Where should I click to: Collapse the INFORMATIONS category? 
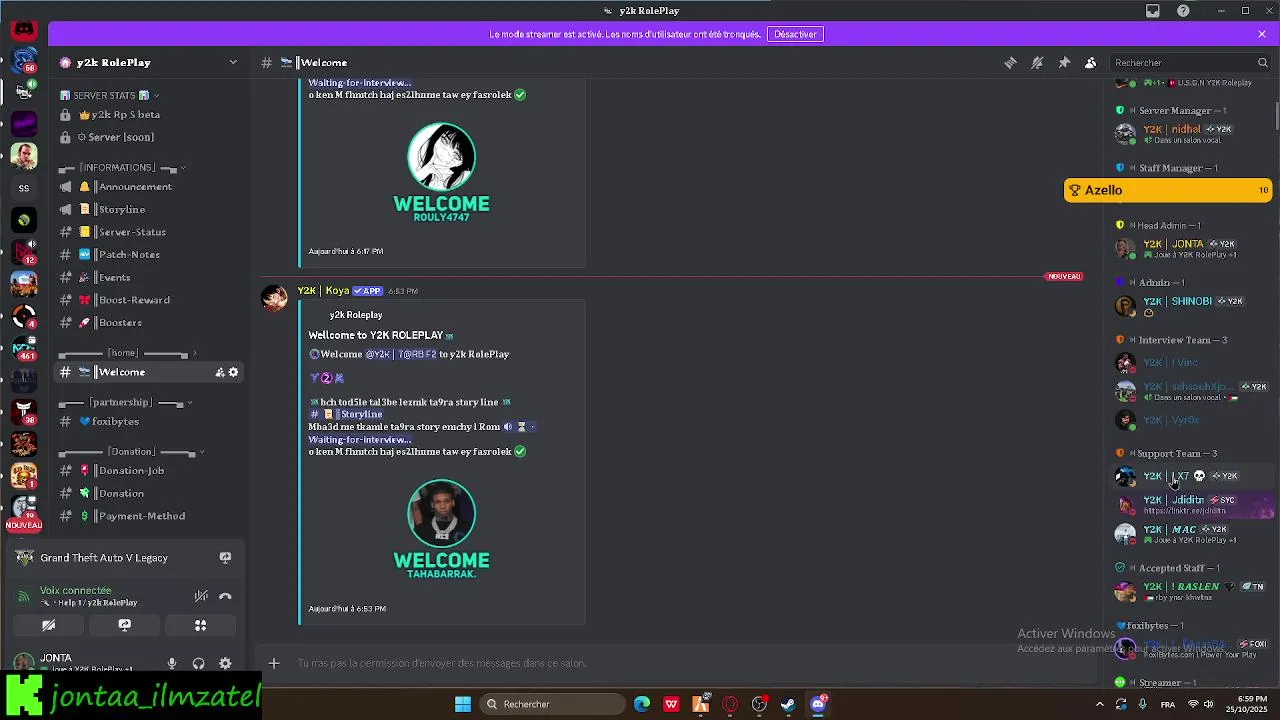(122, 167)
